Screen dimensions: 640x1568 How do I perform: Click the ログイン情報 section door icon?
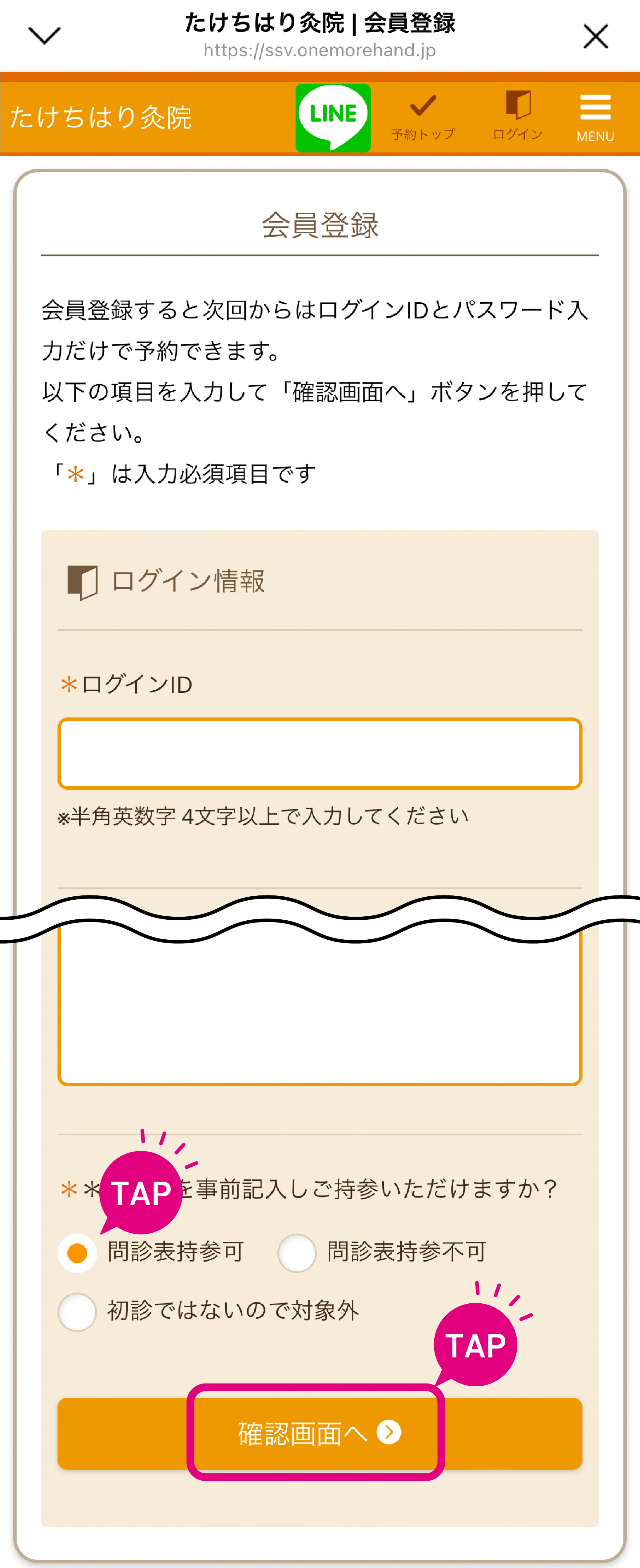82,582
